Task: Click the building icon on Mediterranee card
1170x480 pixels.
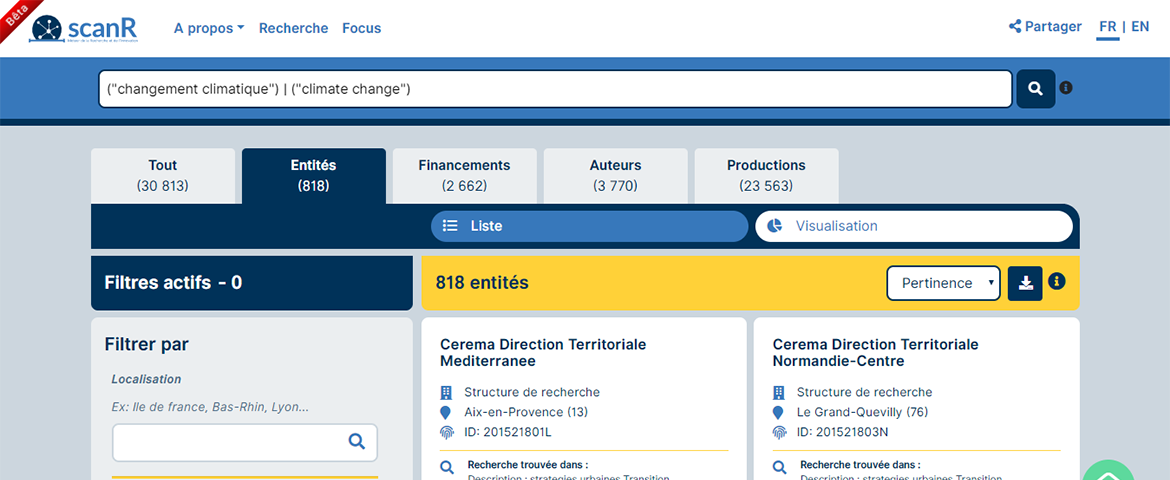Action: 446,393
